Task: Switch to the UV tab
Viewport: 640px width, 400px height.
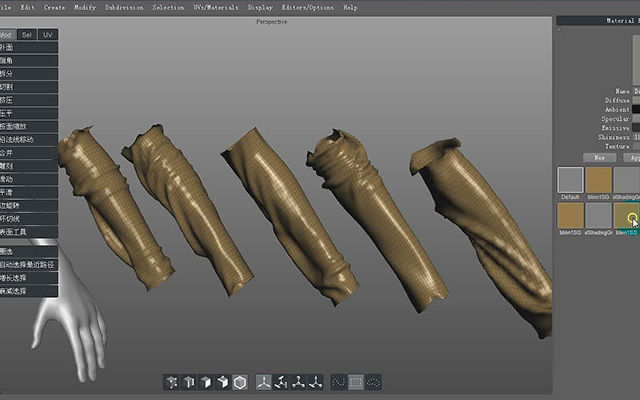Action: [x=48, y=35]
